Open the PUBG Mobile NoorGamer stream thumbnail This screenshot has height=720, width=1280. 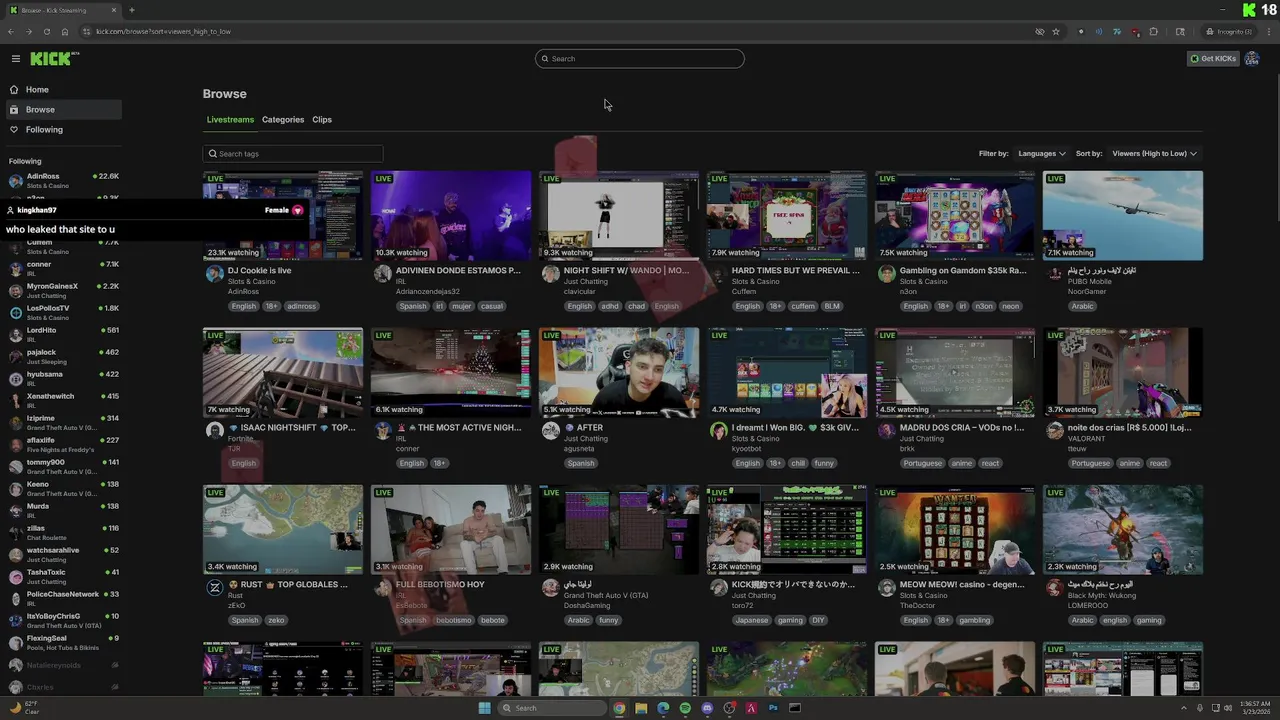[1123, 216]
